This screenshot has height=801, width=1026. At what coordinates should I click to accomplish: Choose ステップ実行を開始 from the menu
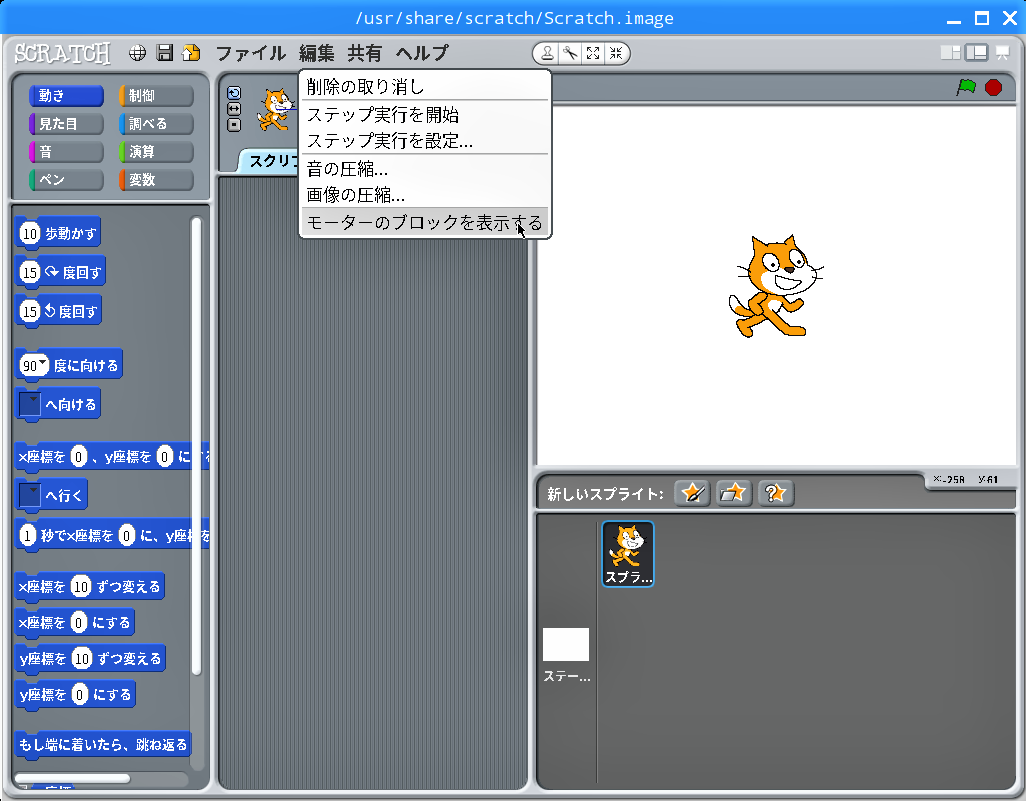click(x=425, y=115)
